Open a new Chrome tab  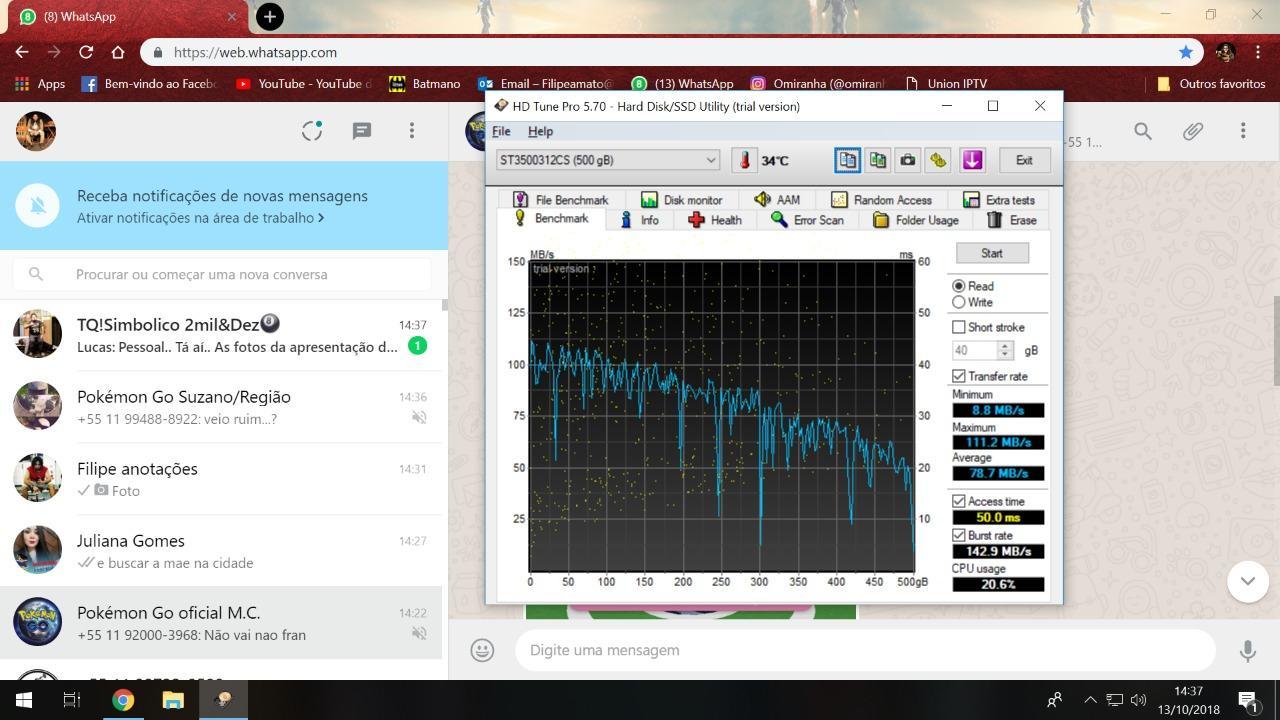tap(269, 16)
